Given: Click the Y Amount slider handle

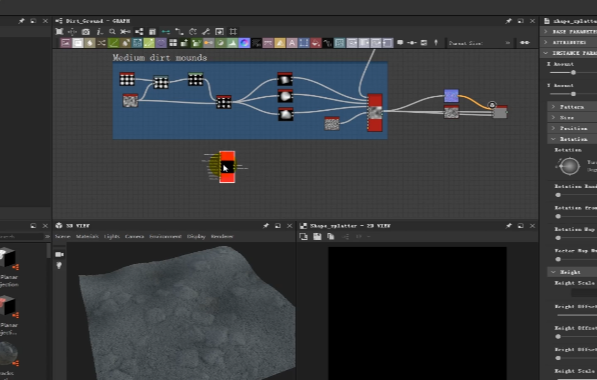Looking at the screenshot, I should coord(573,94).
